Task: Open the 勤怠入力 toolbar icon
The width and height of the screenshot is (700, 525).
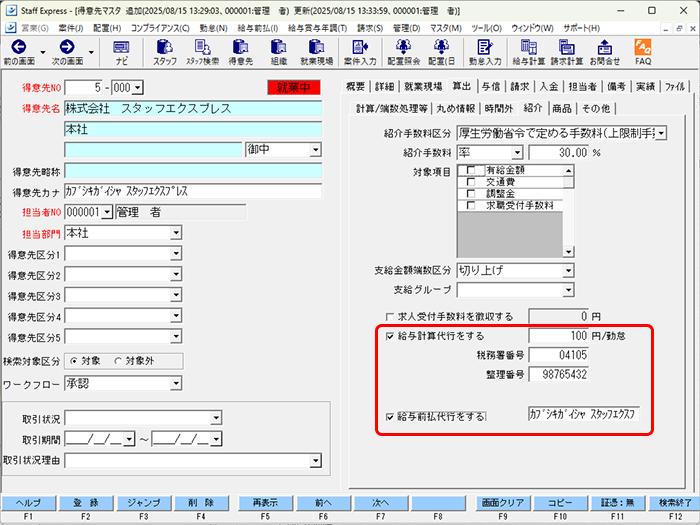Action: tap(485, 47)
